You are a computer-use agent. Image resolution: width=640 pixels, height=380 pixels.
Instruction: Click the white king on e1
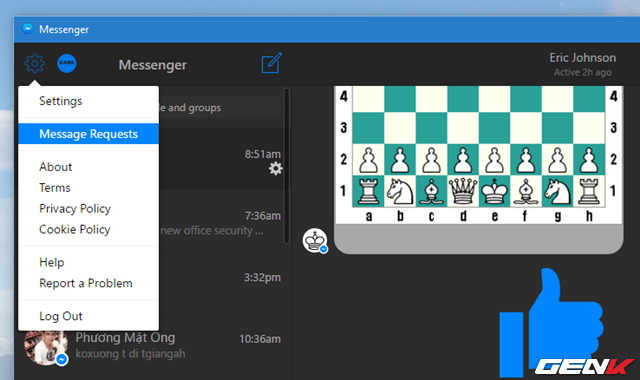(494, 191)
